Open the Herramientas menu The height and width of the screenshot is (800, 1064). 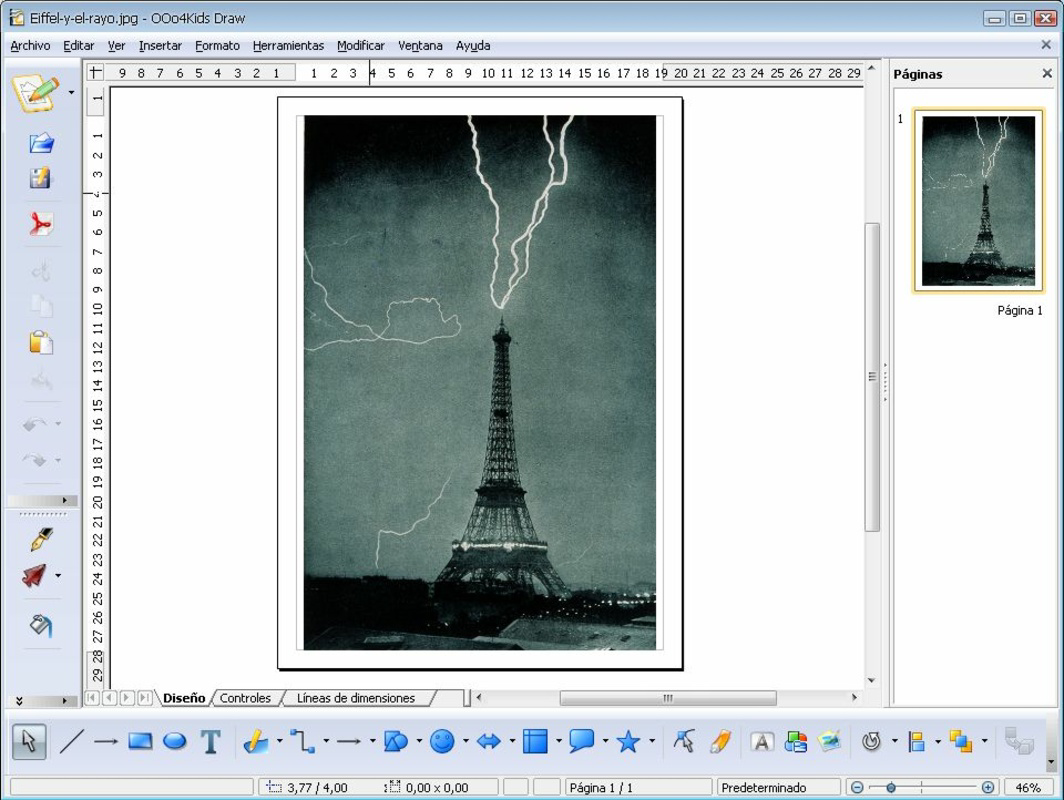pos(288,46)
